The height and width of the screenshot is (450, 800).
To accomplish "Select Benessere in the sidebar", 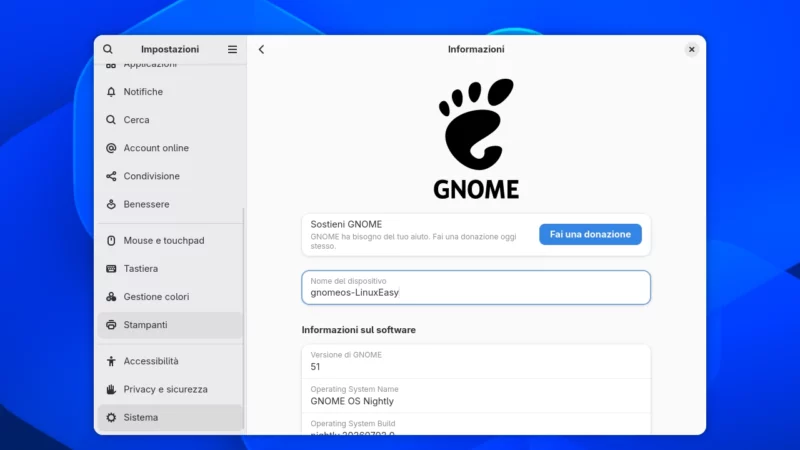I will pos(169,204).
